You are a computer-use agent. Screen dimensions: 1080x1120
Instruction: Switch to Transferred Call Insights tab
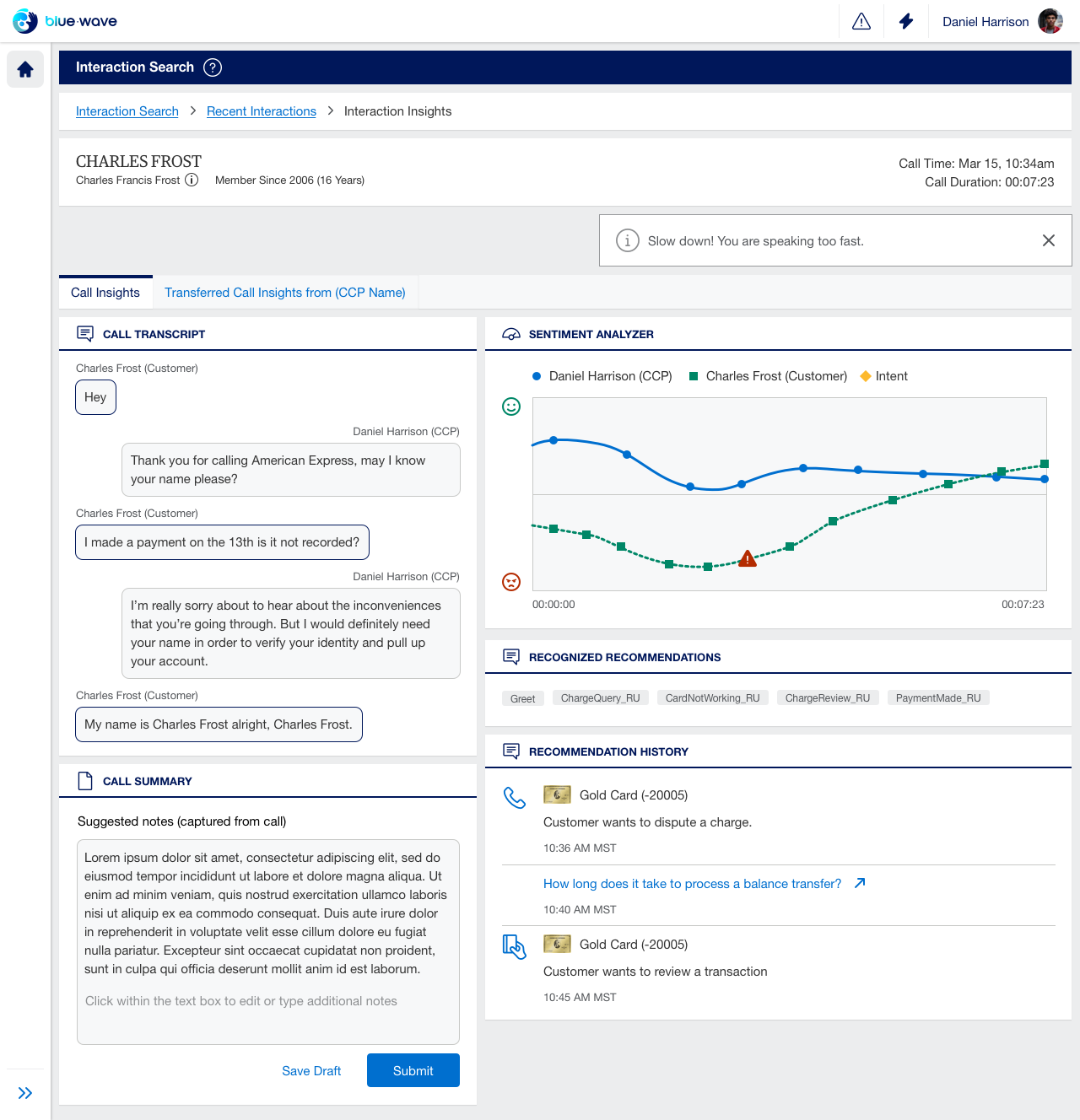285,293
